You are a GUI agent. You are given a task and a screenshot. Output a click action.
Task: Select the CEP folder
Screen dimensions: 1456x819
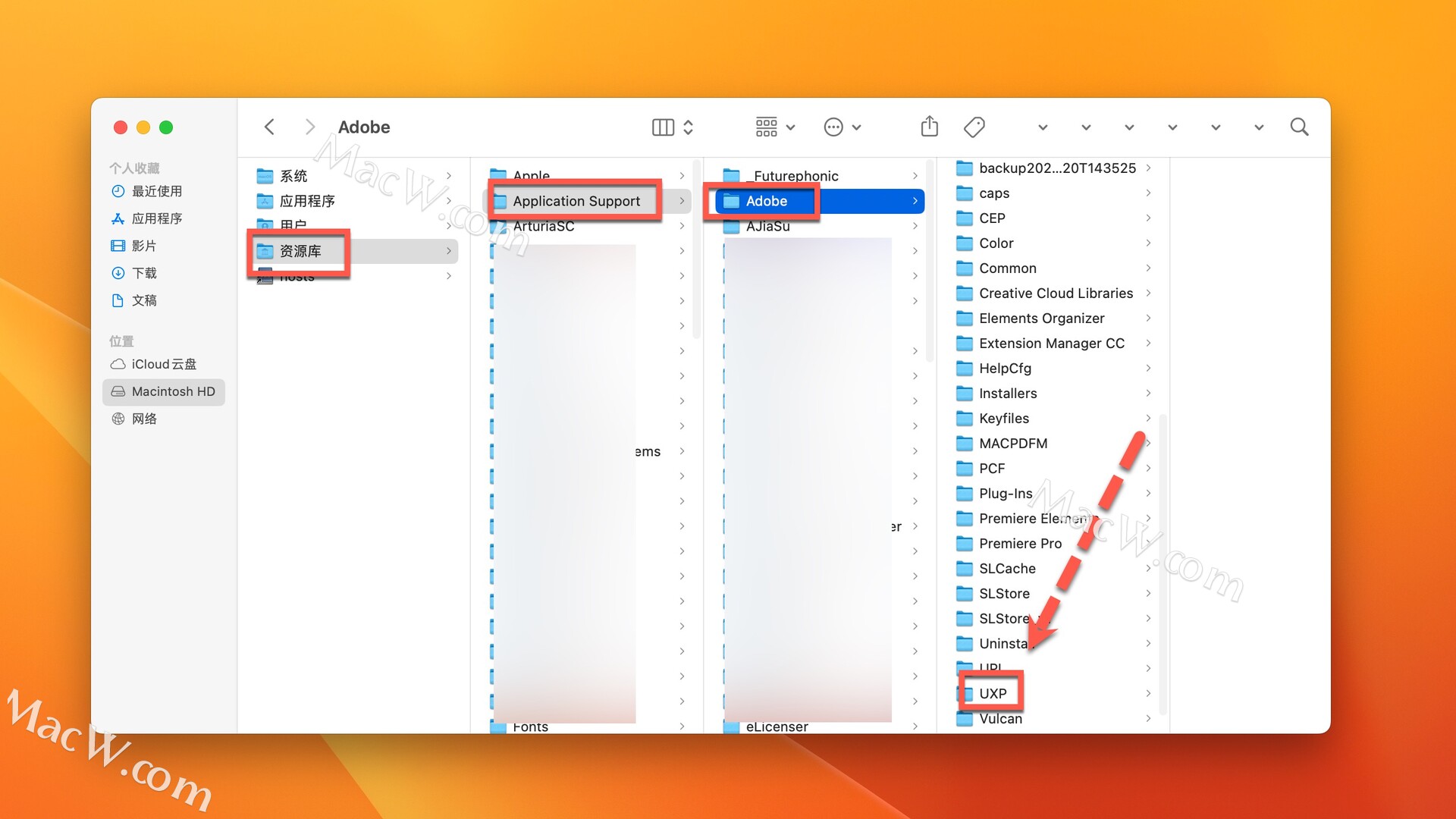pyautogui.click(x=991, y=218)
